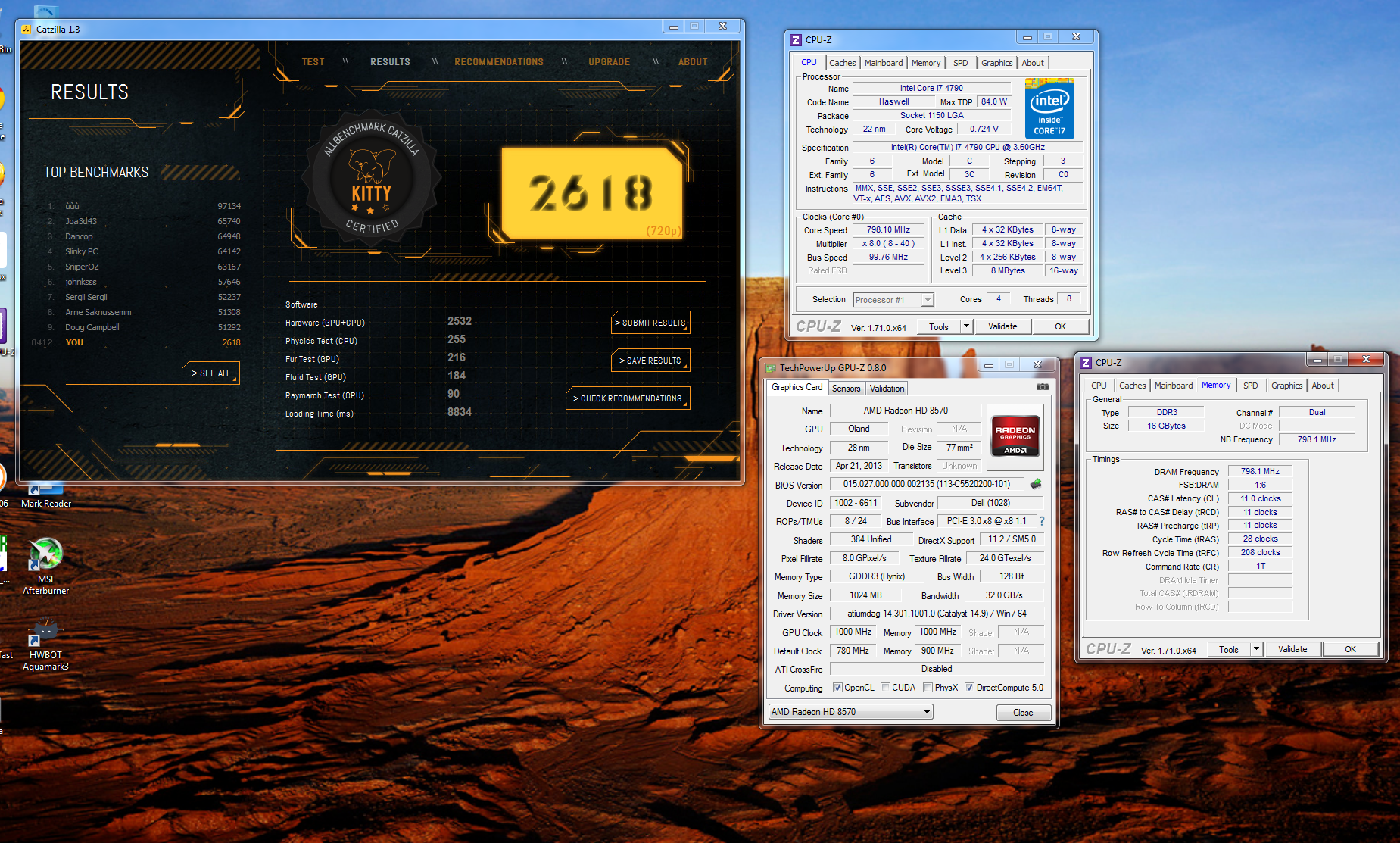
Task: Open Memory tab in top CPU-Z window
Action: (x=925, y=63)
